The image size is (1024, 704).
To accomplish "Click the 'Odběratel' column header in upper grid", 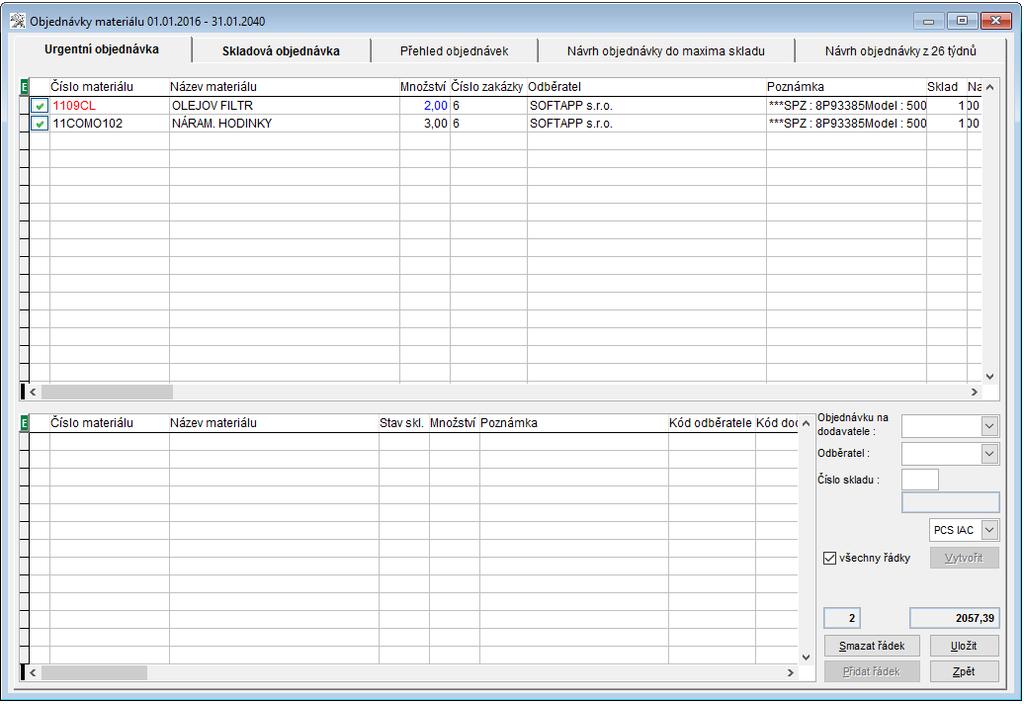I will point(647,87).
